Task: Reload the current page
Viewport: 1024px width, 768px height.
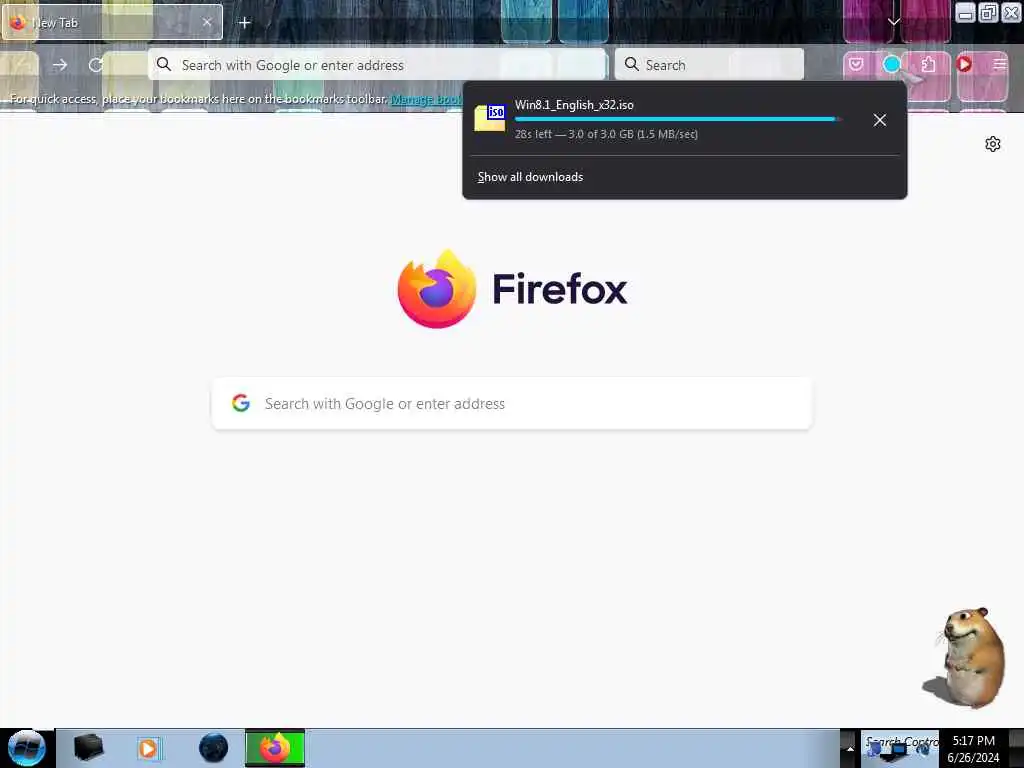Action: click(96, 65)
